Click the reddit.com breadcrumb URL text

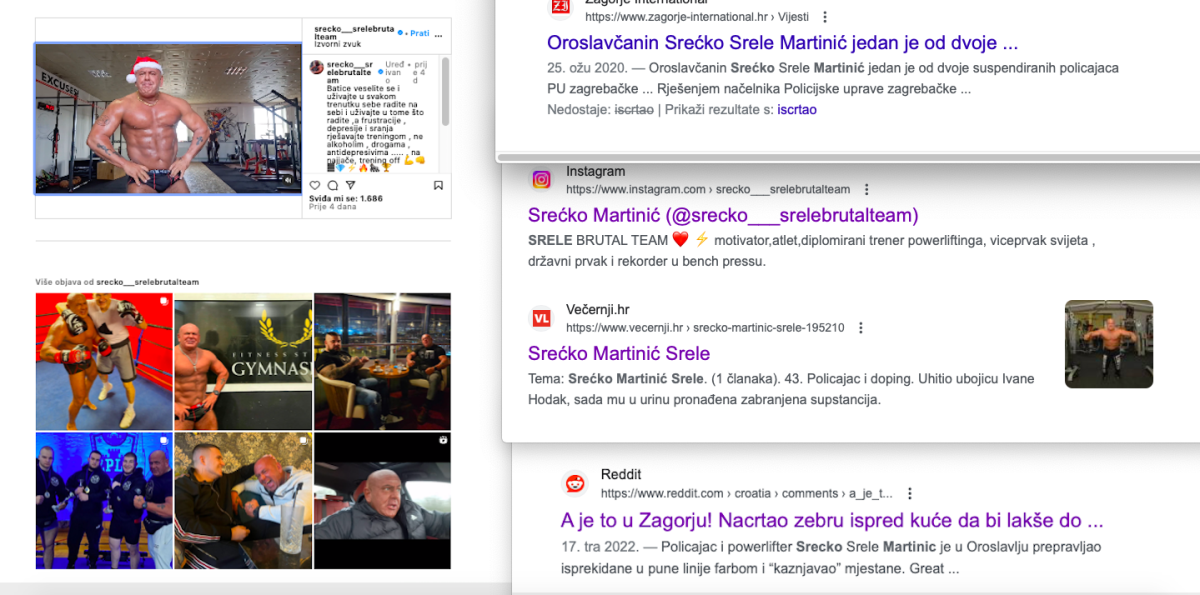pyautogui.click(x=747, y=493)
